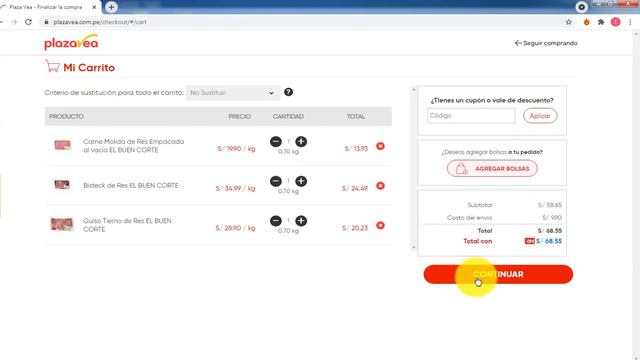The width and height of the screenshot is (640, 360).
Task: Click Bisteck de Res EL BUEN CORTE name
Action: pos(131,185)
